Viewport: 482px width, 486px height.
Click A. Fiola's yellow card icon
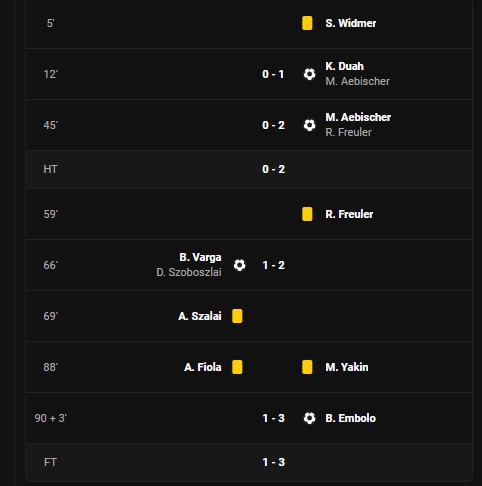click(x=237, y=367)
